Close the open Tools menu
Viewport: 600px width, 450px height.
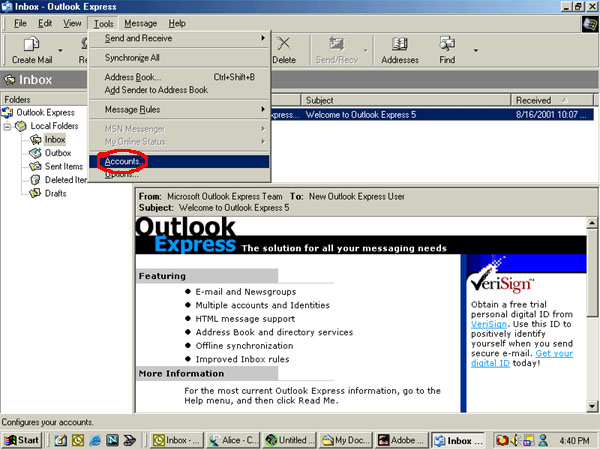point(103,23)
